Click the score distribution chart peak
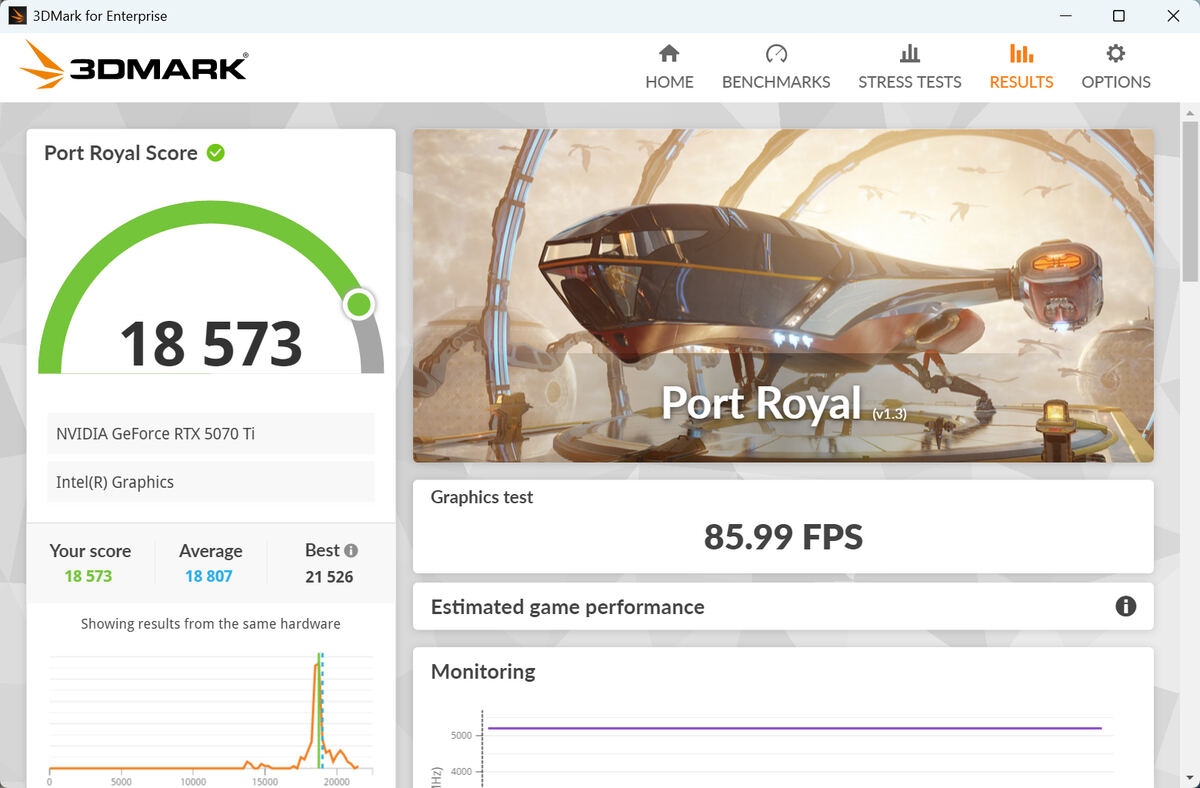The height and width of the screenshot is (788, 1200). click(x=318, y=662)
